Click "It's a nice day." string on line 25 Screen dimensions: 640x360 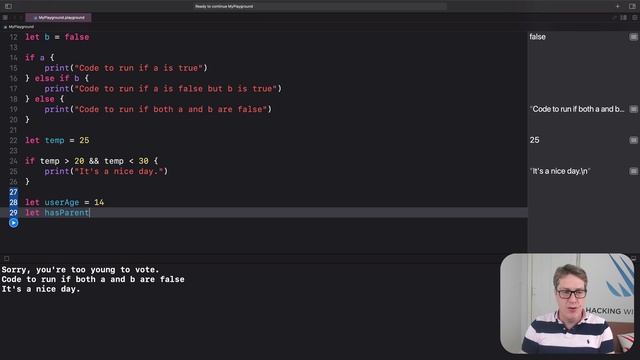119,171
